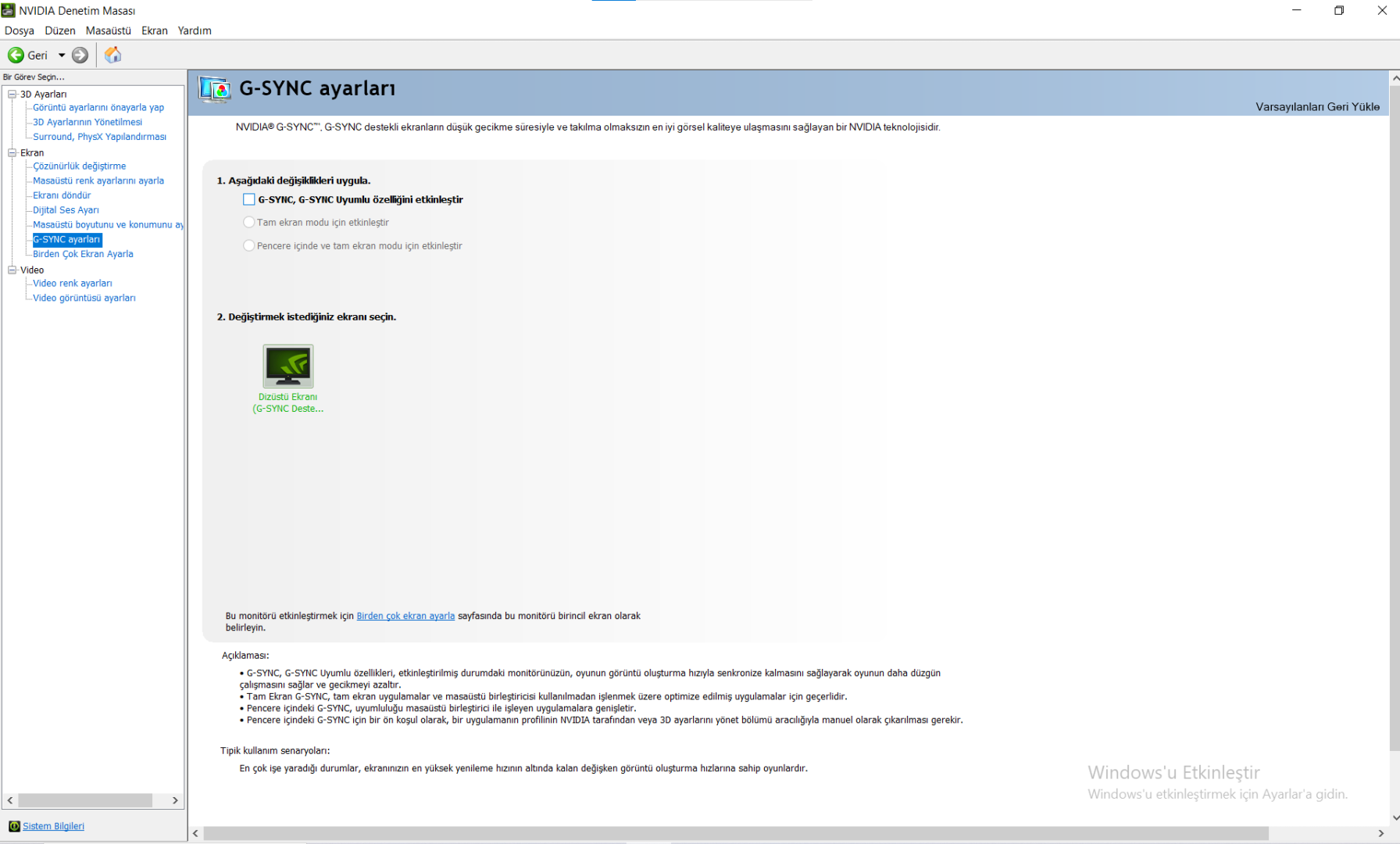
Task: Open Ekranı döndür page
Action: tap(62, 195)
